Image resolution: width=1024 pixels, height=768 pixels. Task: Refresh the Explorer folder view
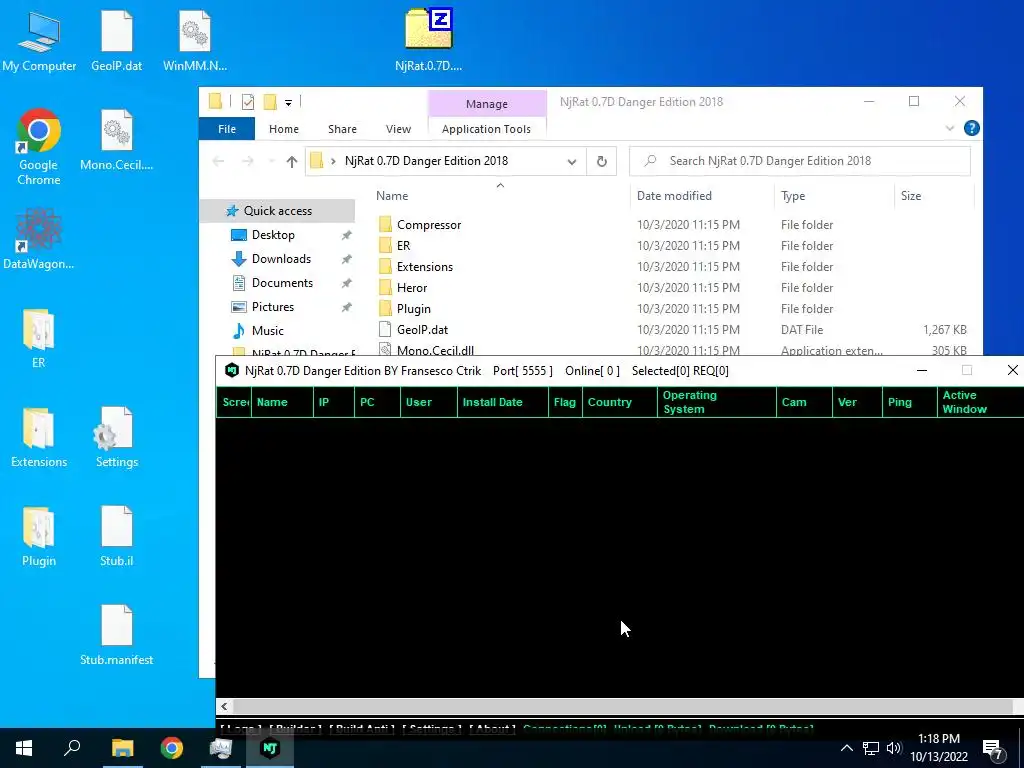point(601,161)
